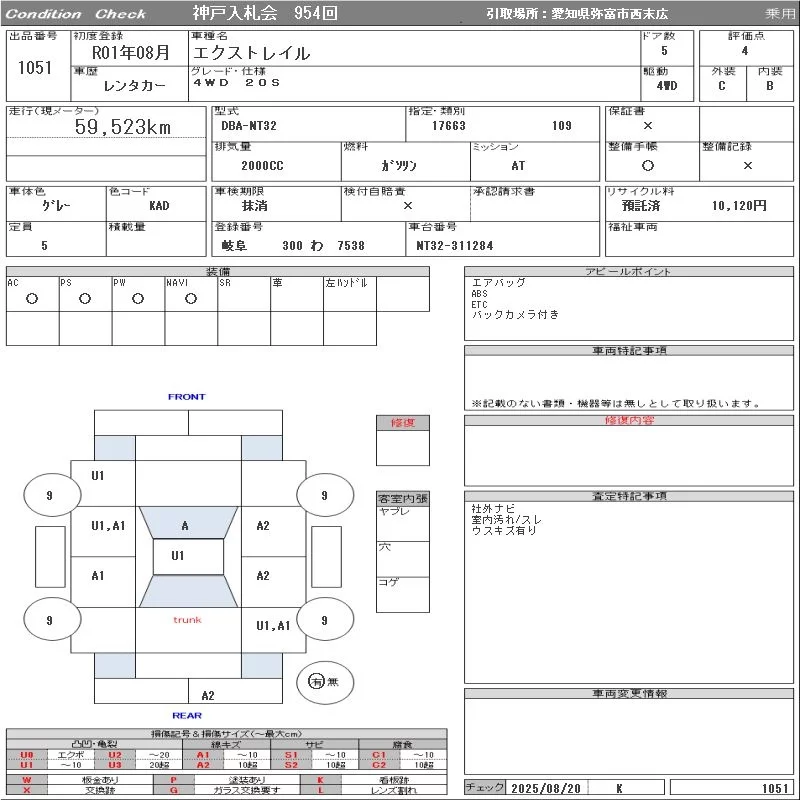
Task: Click the 引取場所 愛知県弥富市西末広 text
Action: click(x=577, y=14)
